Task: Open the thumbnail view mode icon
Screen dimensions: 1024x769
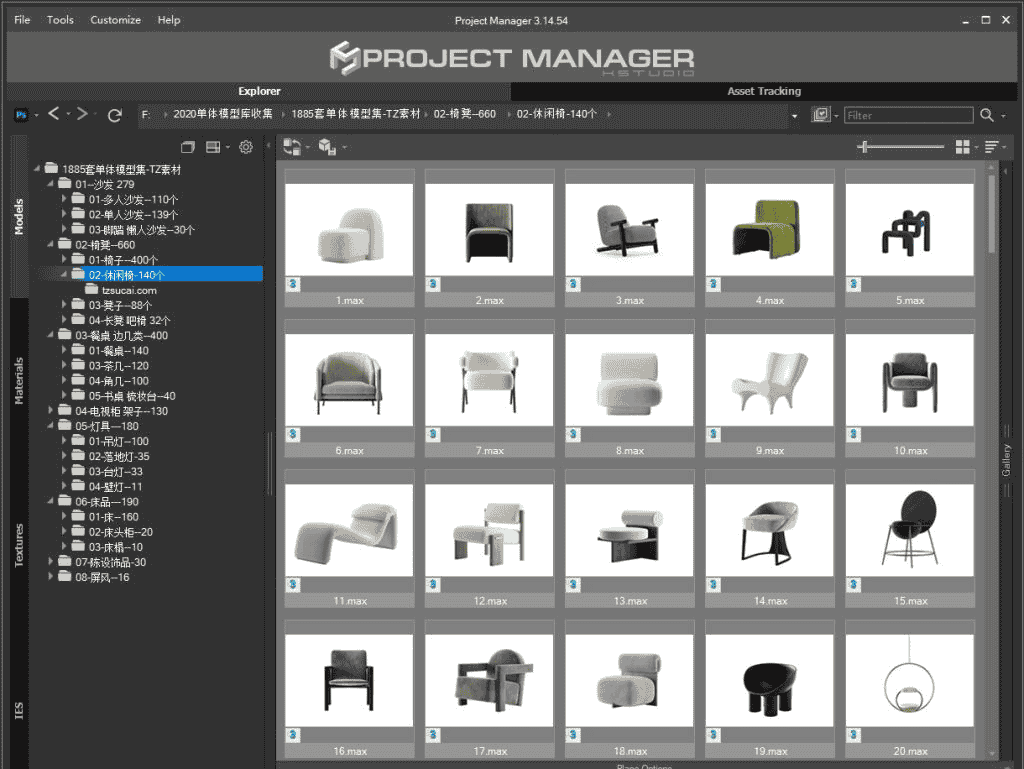Action: pos(962,147)
